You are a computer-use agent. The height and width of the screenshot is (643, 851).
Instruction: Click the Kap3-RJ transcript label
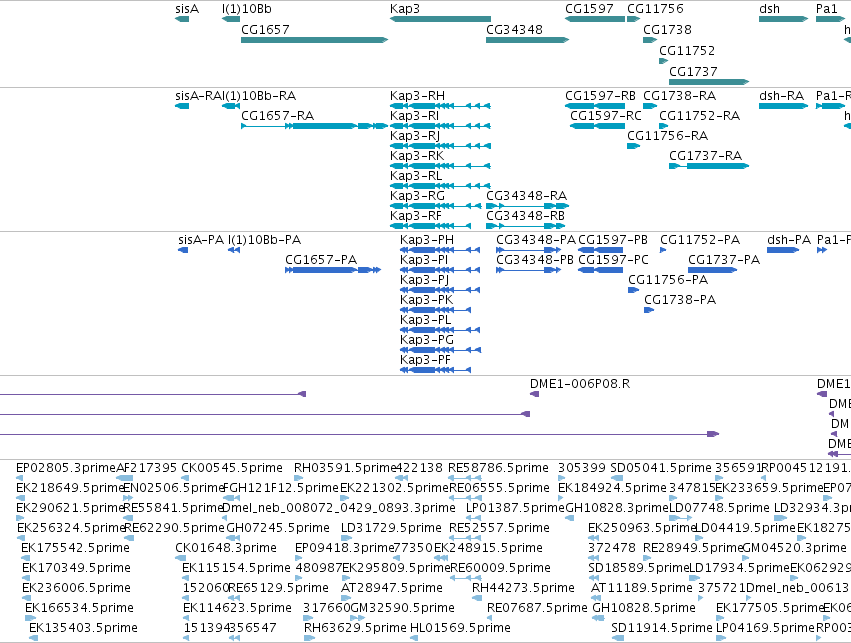(415, 136)
